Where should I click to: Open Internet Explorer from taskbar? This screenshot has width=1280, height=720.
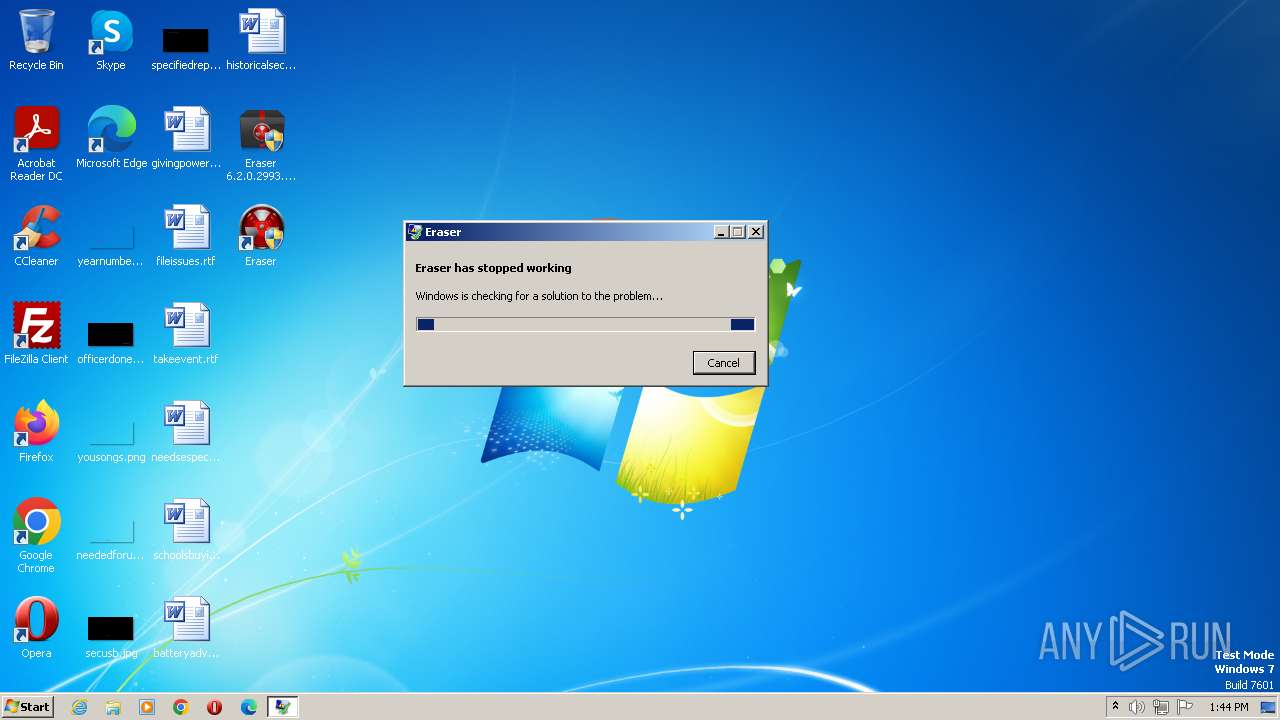tap(79, 707)
